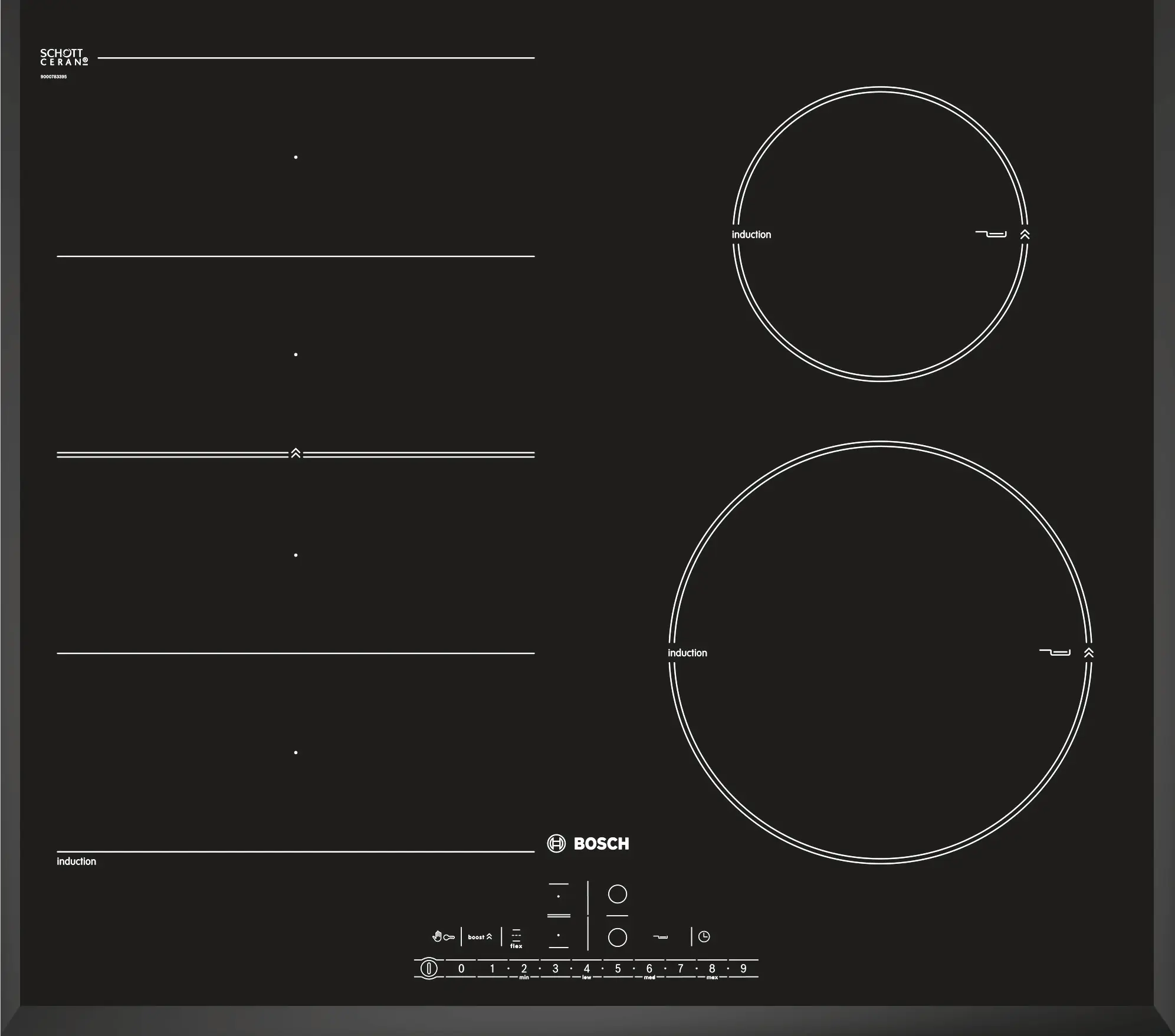Image resolution: width=1175 pixels, height=1036 pixels.
Task: Select the front round hotplate circle
Action: click(x=617, y=937)
